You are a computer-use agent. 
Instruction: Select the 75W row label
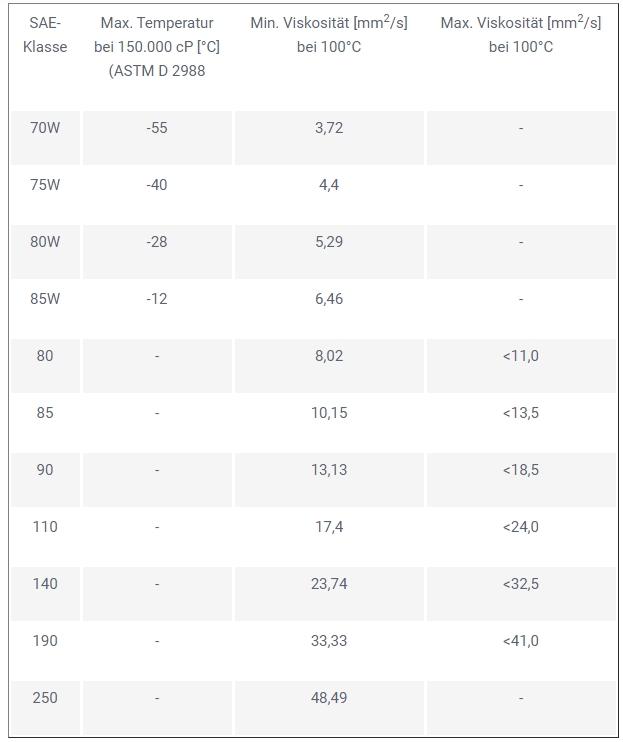[x=46, y=185]
